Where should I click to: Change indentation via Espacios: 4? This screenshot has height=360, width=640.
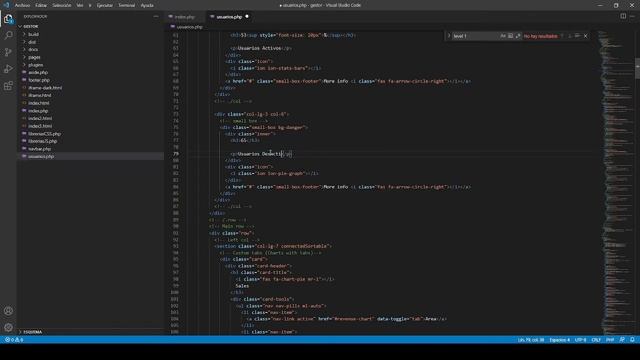(x=559, y=340)
